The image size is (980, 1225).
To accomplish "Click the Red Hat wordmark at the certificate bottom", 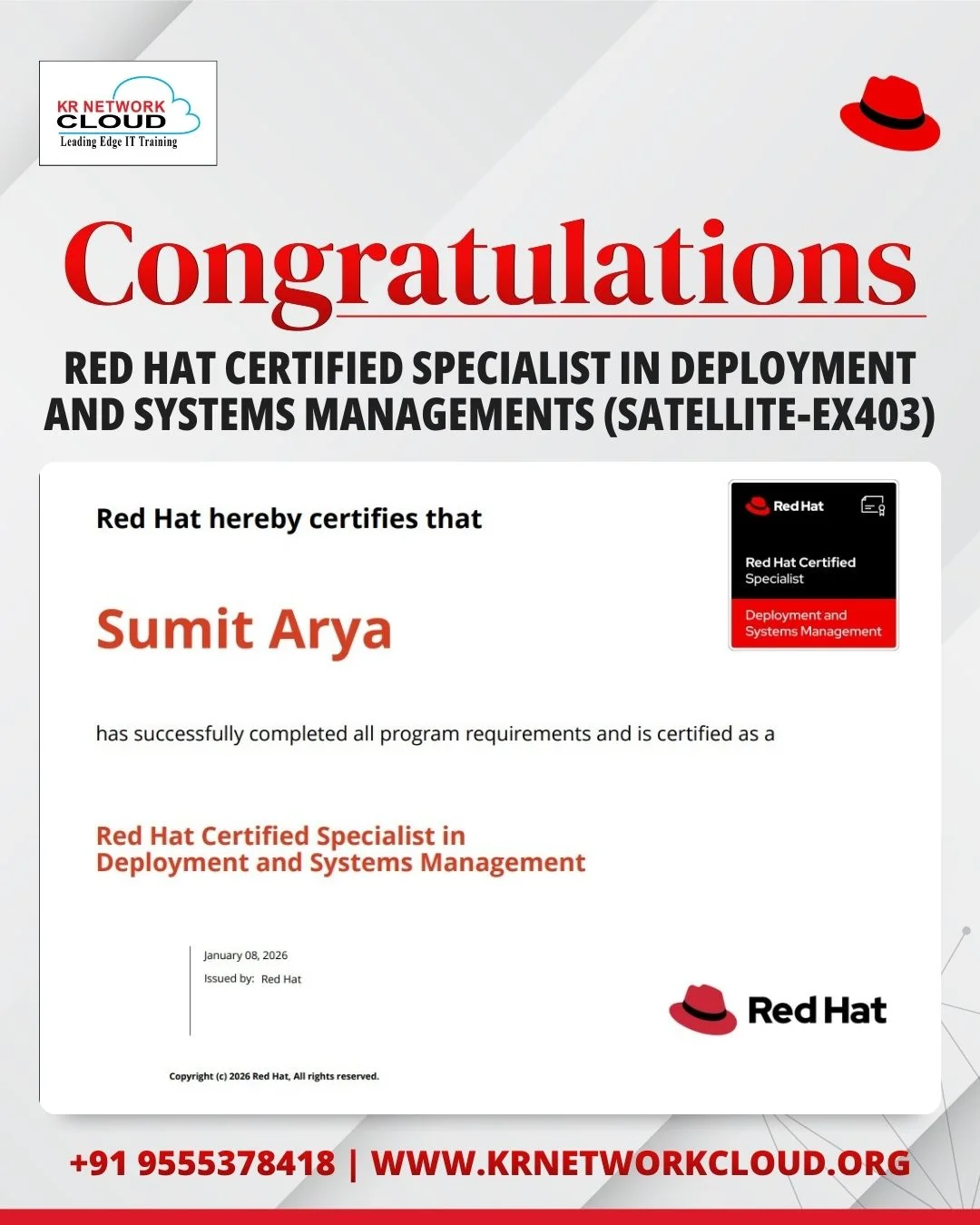I will 817,1010.
